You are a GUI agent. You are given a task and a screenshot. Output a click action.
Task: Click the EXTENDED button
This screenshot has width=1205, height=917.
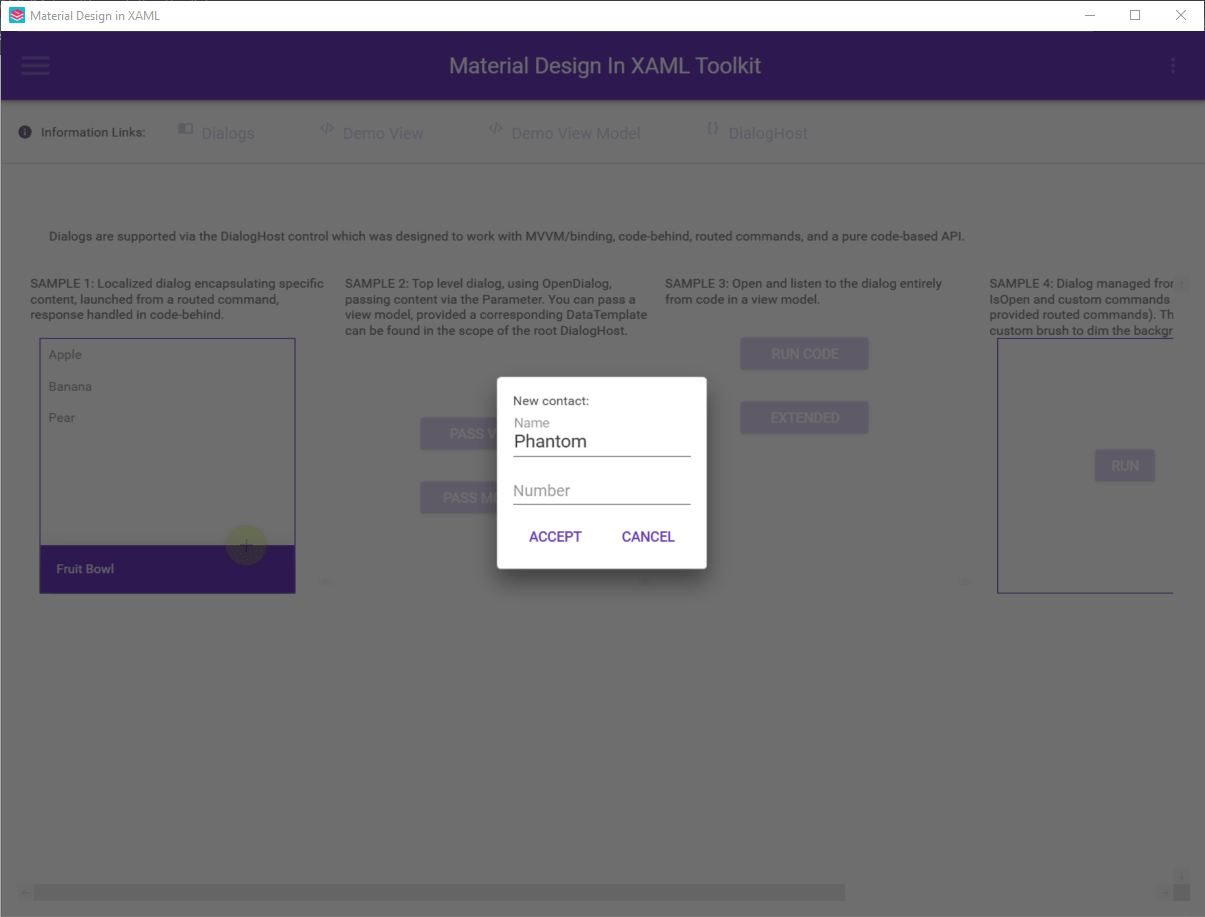click(804, 418)
